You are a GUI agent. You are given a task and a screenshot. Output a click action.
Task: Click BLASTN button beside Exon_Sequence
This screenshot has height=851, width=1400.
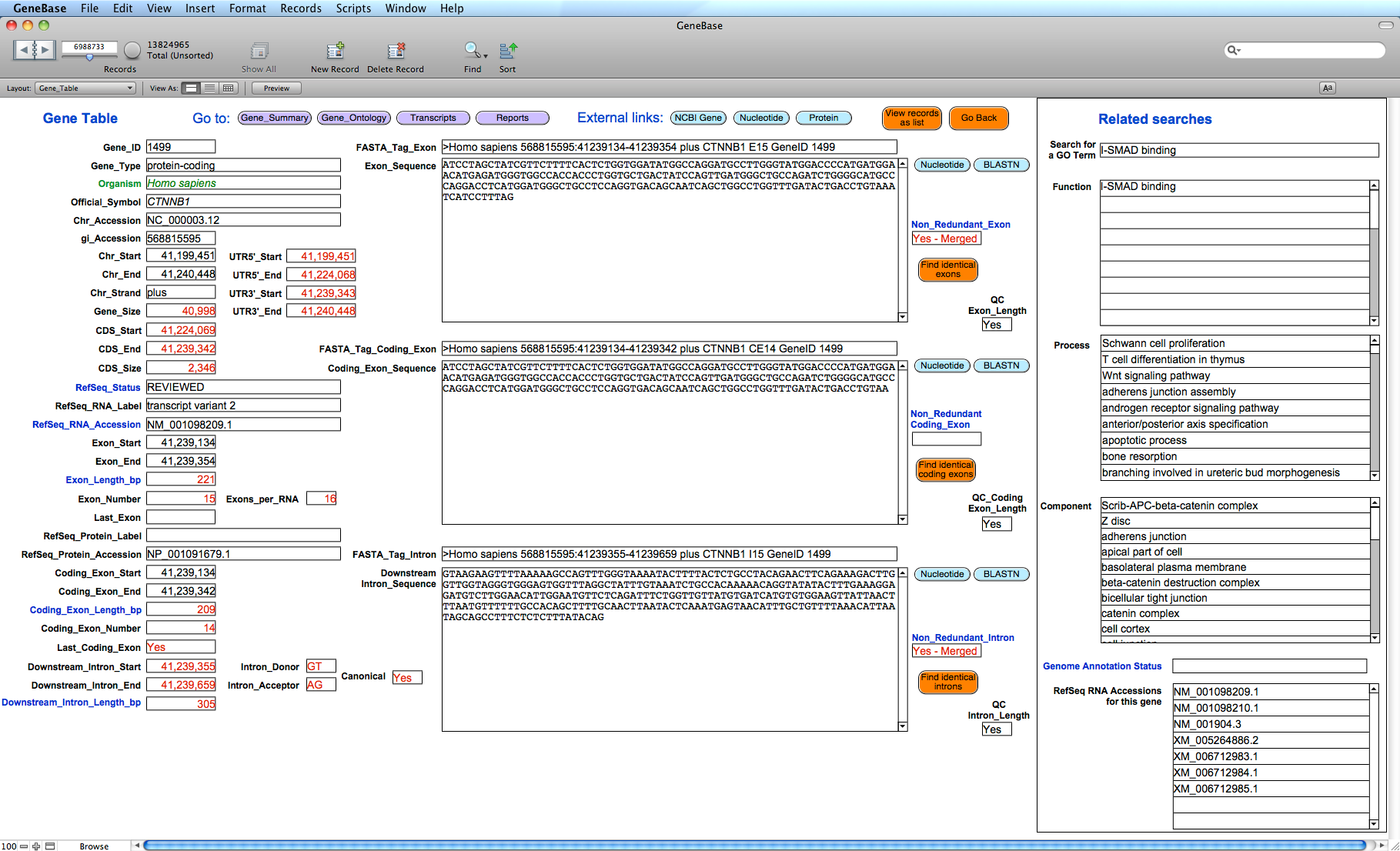point(1001,165)
